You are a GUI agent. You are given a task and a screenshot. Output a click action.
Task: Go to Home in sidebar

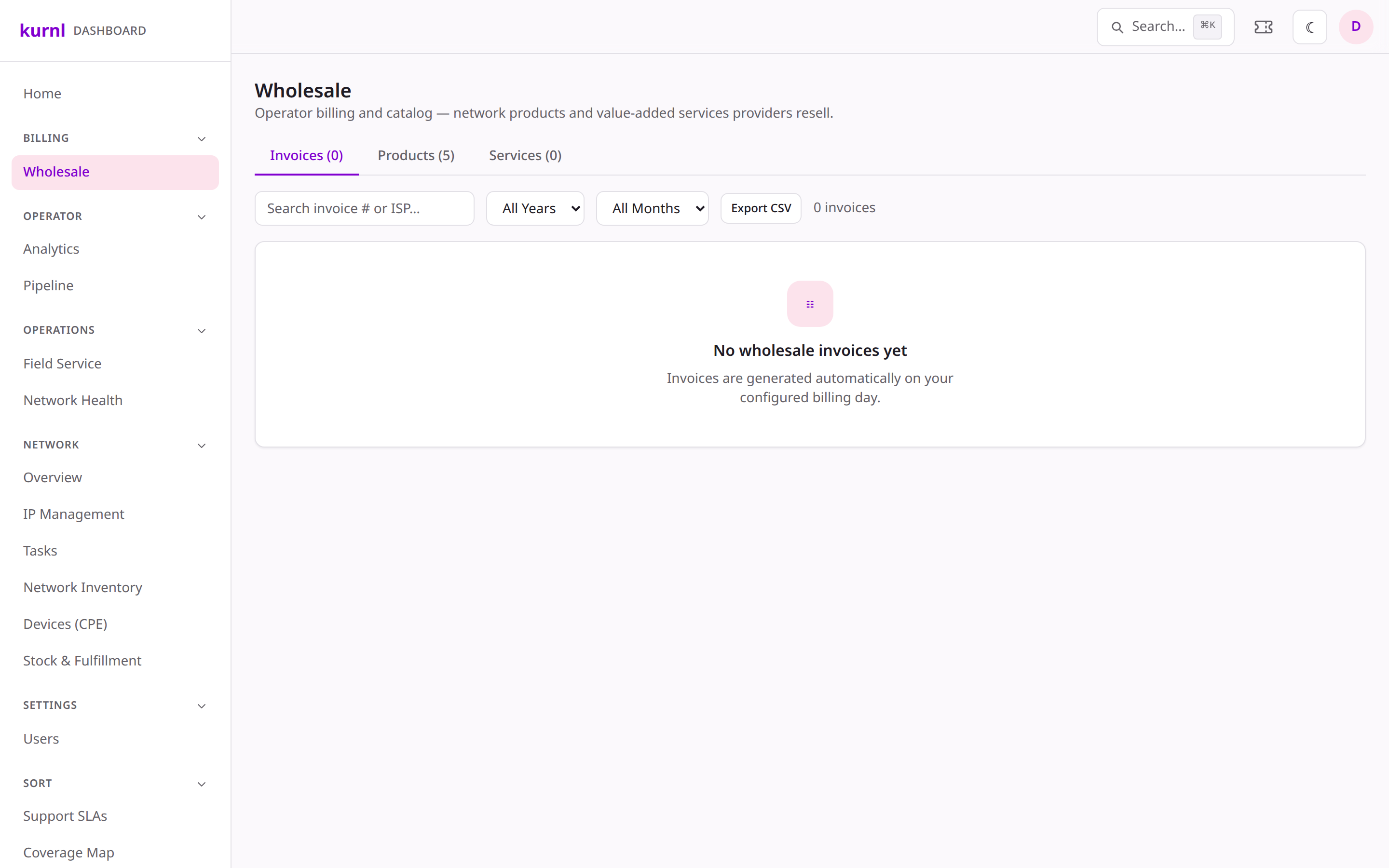point(115,94)
